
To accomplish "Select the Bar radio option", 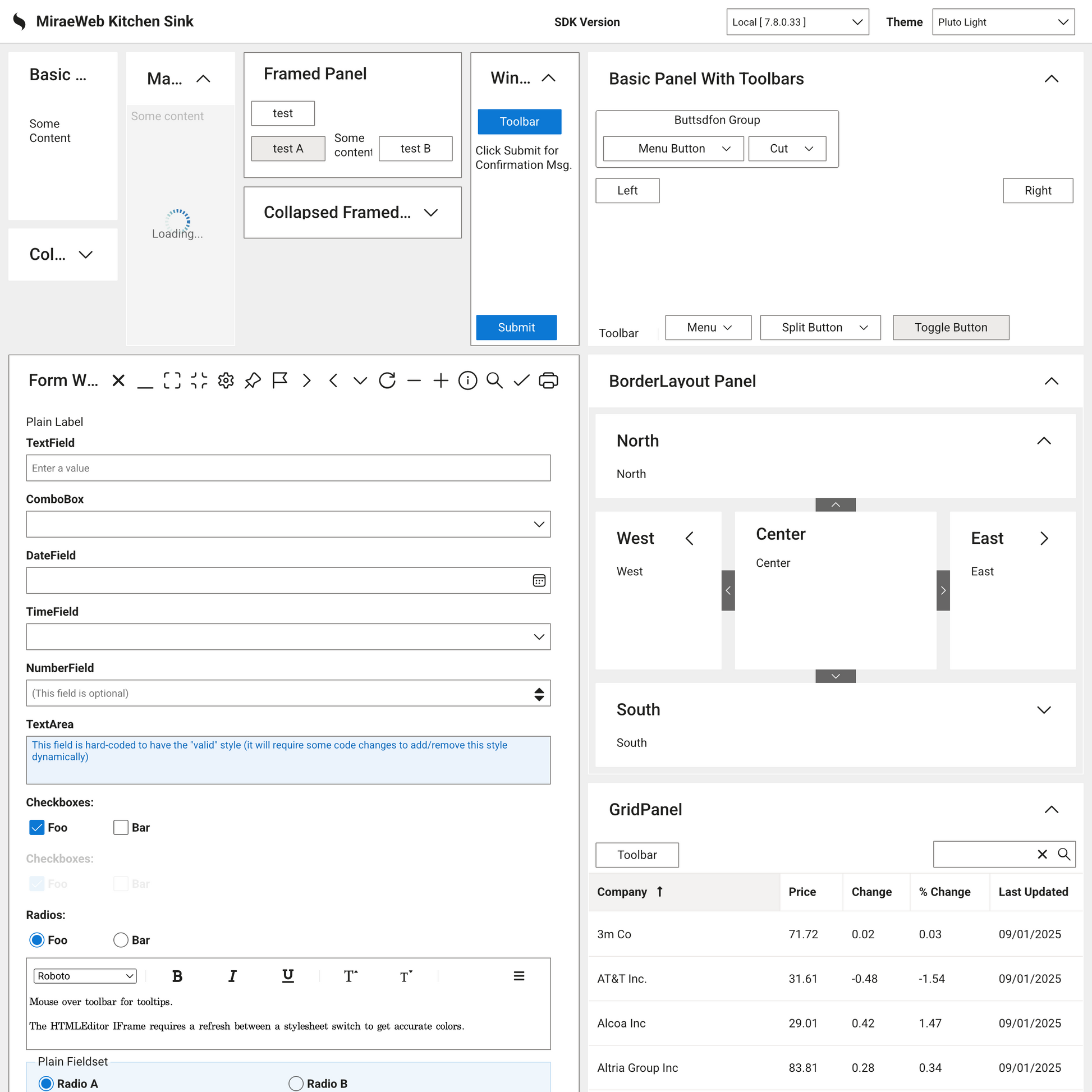I will pyautogui.click(x=121, y=940).
